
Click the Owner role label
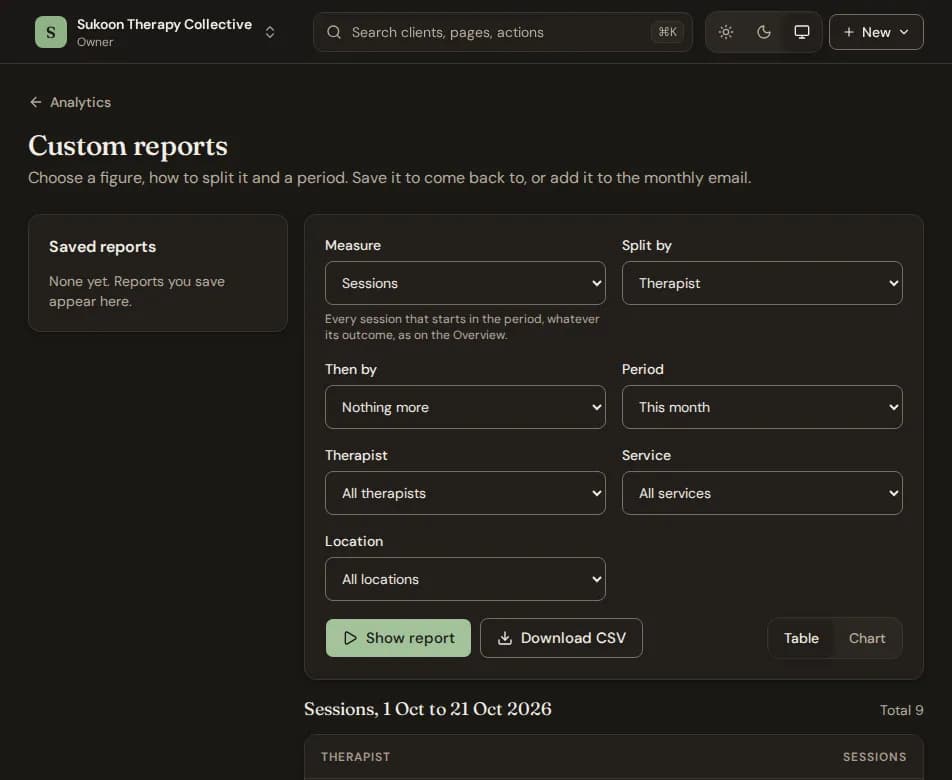click(95, 42)
